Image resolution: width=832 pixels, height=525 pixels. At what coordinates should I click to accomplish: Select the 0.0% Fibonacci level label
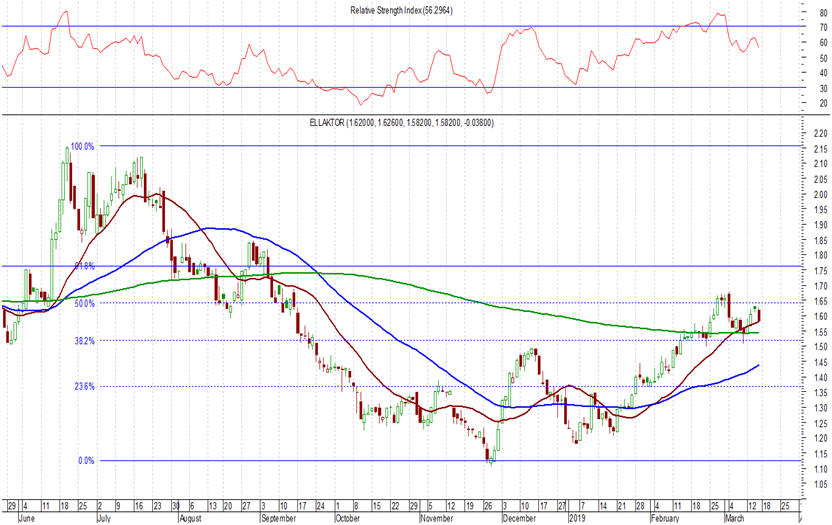pos(85,461)
